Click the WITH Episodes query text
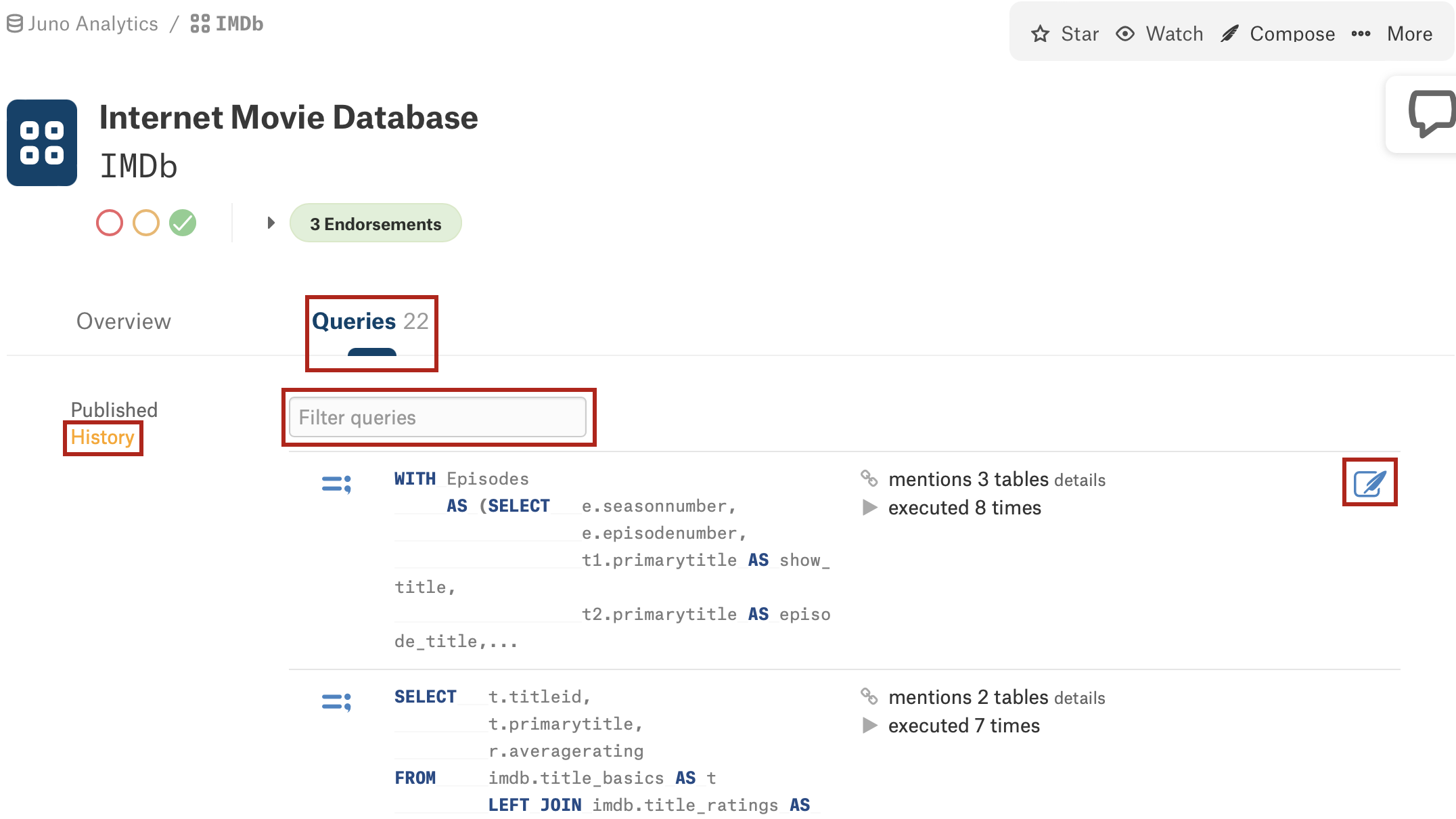Image resolution: width=1456 pixels, height=819 pixels. [x=613, y=560]
